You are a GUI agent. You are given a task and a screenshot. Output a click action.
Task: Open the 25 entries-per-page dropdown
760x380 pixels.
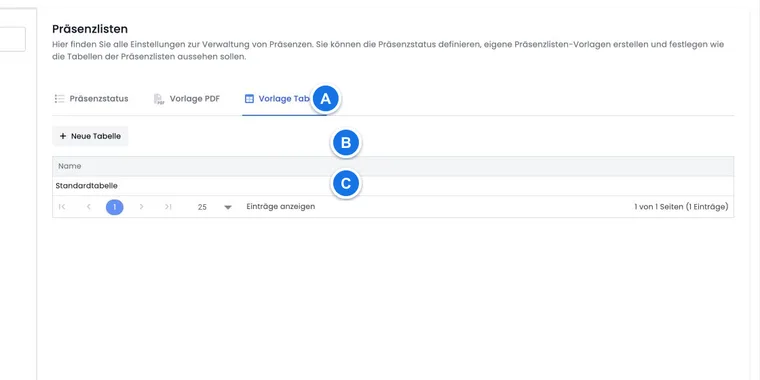214,207
